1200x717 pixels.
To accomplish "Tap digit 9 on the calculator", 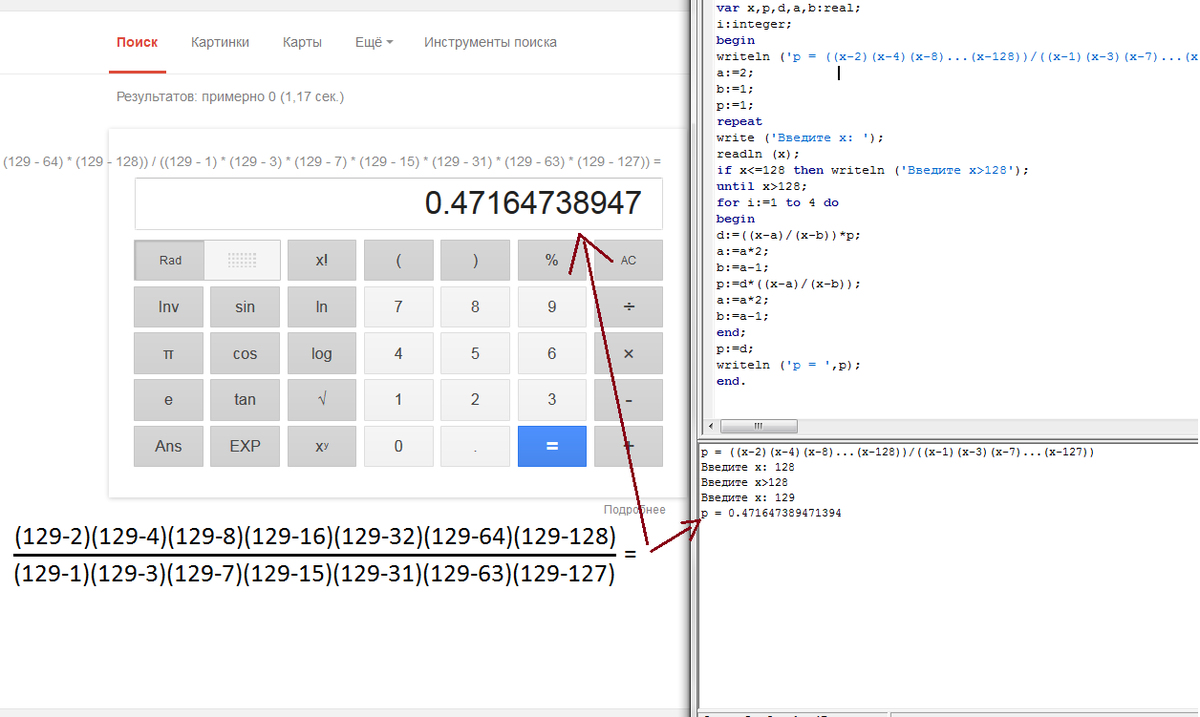I will 552,307.
